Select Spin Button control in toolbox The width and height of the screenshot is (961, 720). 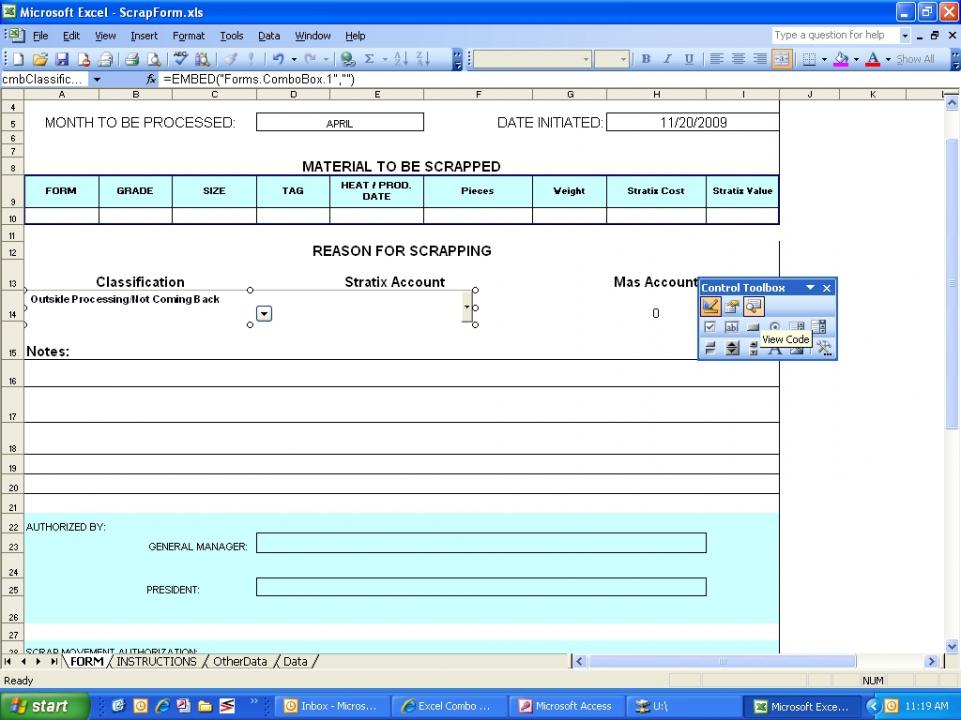pos(732,349)
